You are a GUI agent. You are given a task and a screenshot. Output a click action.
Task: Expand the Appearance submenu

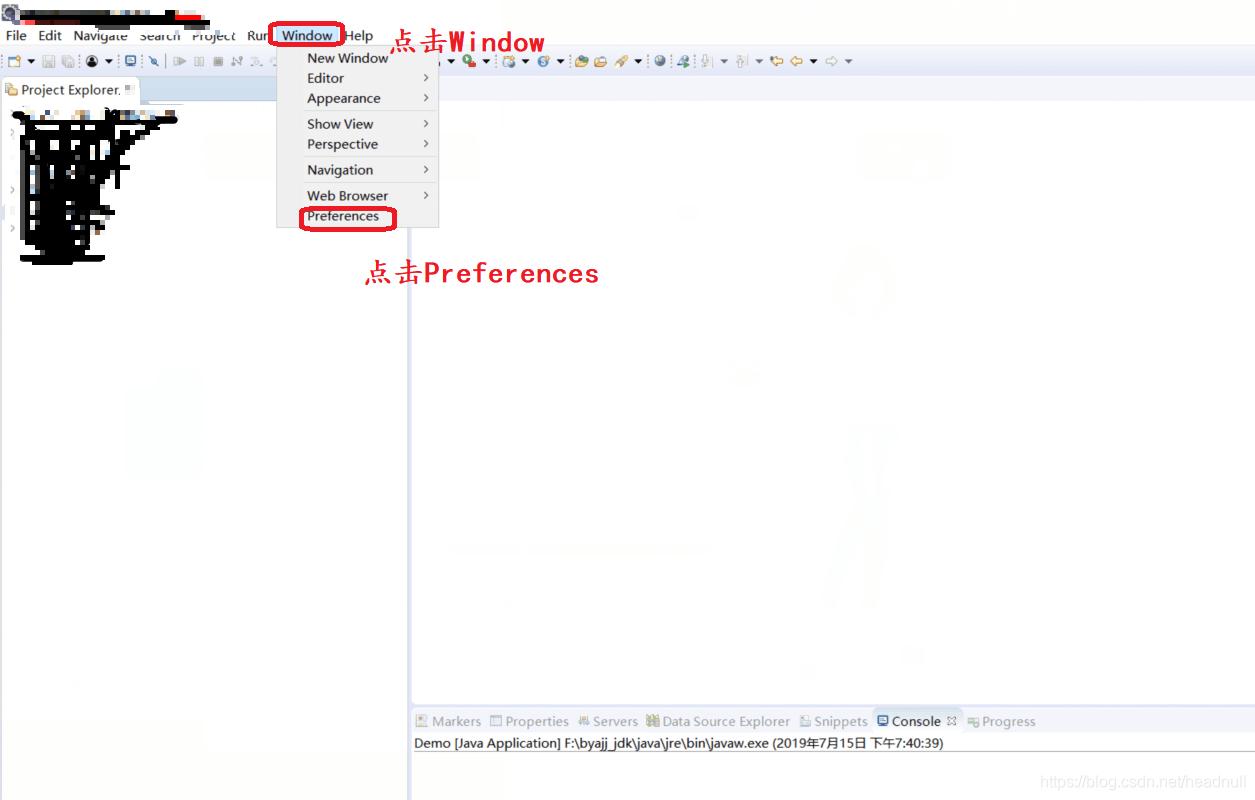tap(358, 98)
